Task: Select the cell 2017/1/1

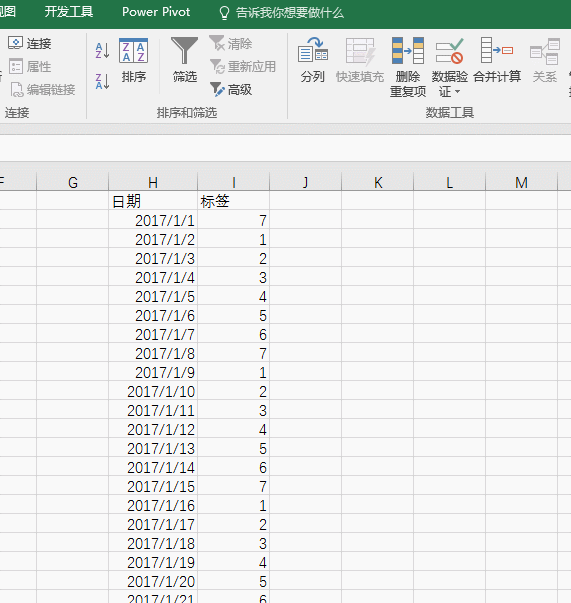Action: [153, 220]
